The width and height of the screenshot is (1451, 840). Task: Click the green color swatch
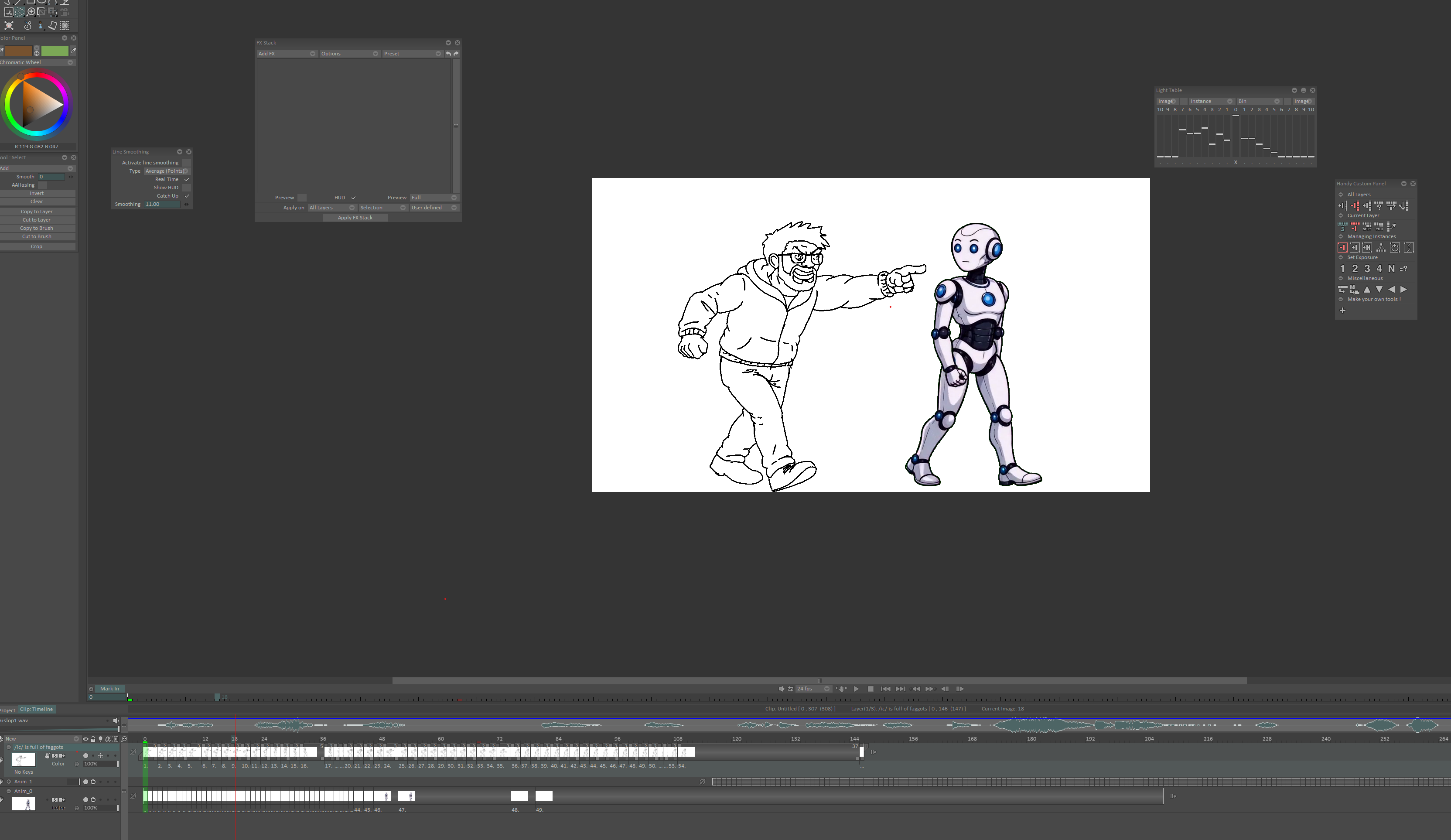click(55, 51)
